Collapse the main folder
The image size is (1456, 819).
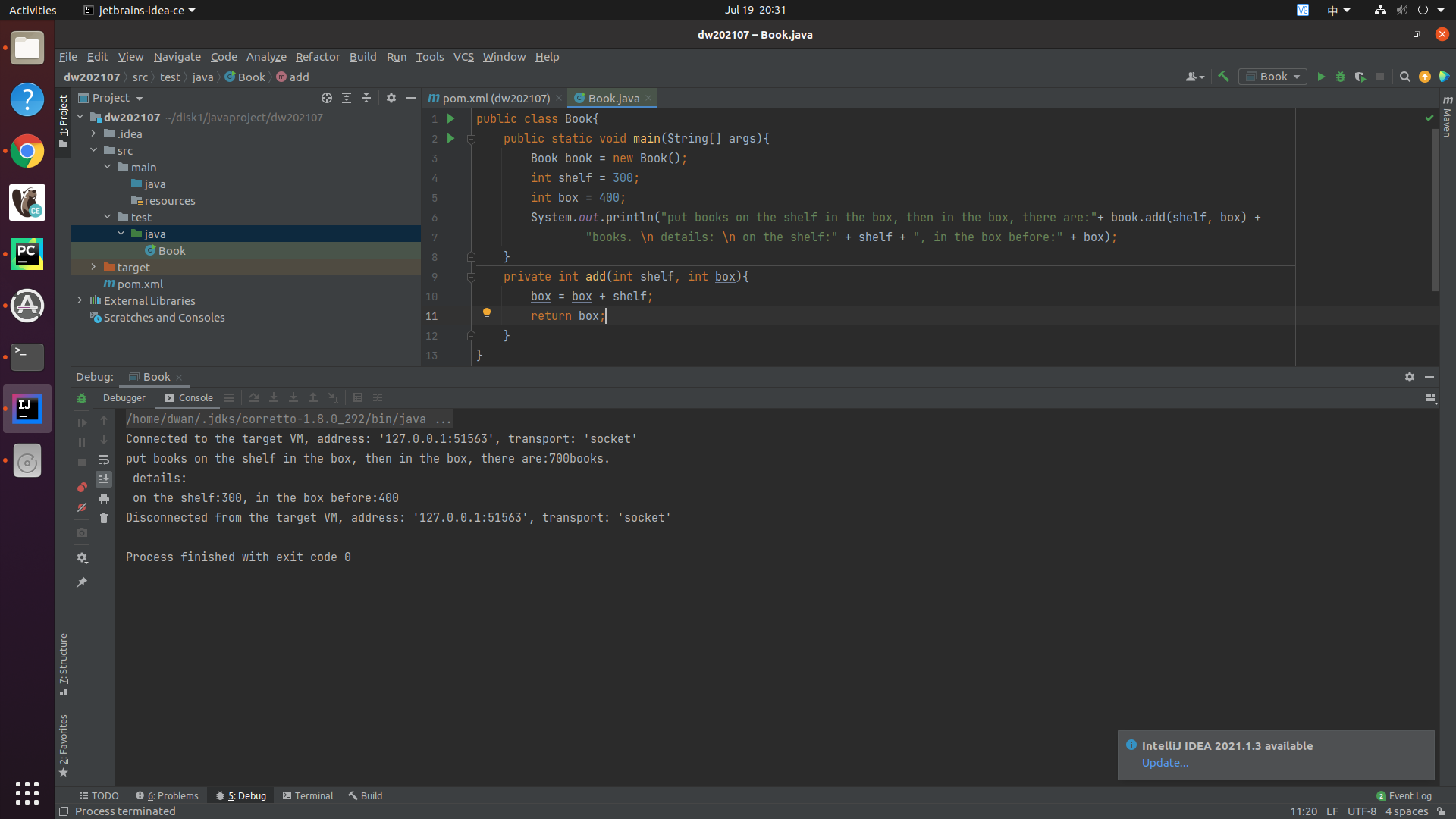coord(107,167)
